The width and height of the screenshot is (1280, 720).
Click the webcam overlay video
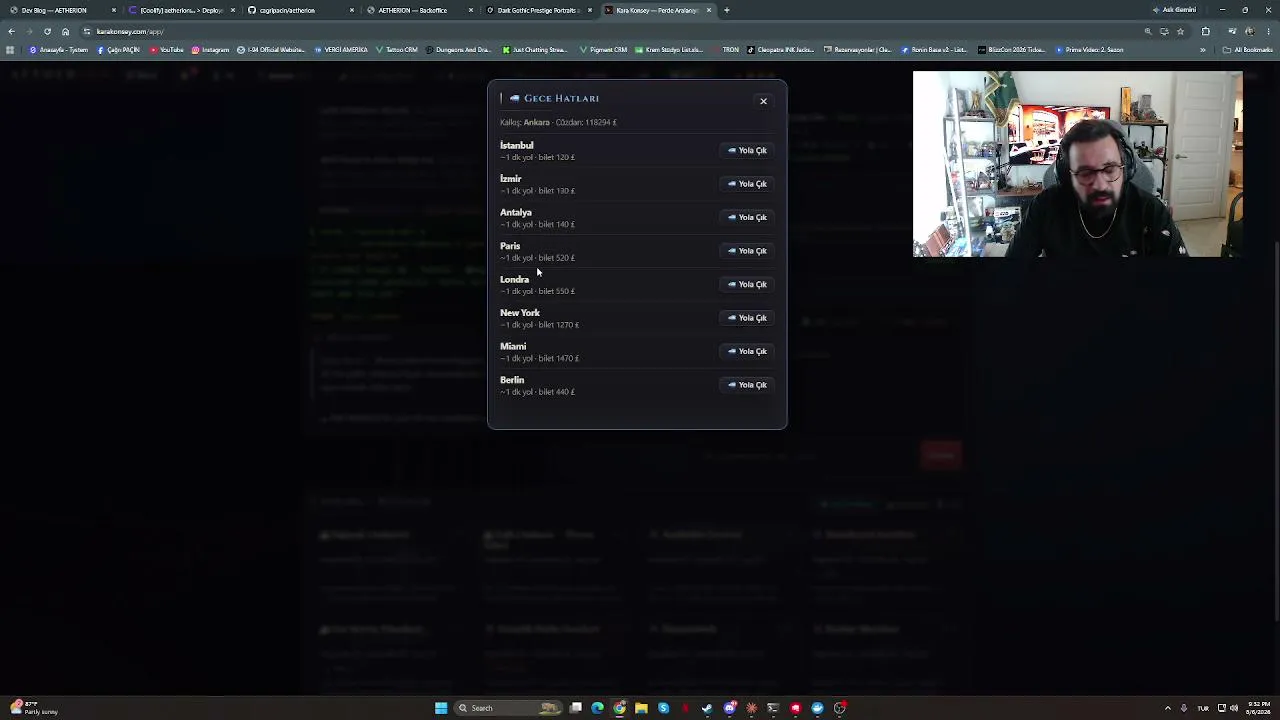click(x=1077, y=164)
